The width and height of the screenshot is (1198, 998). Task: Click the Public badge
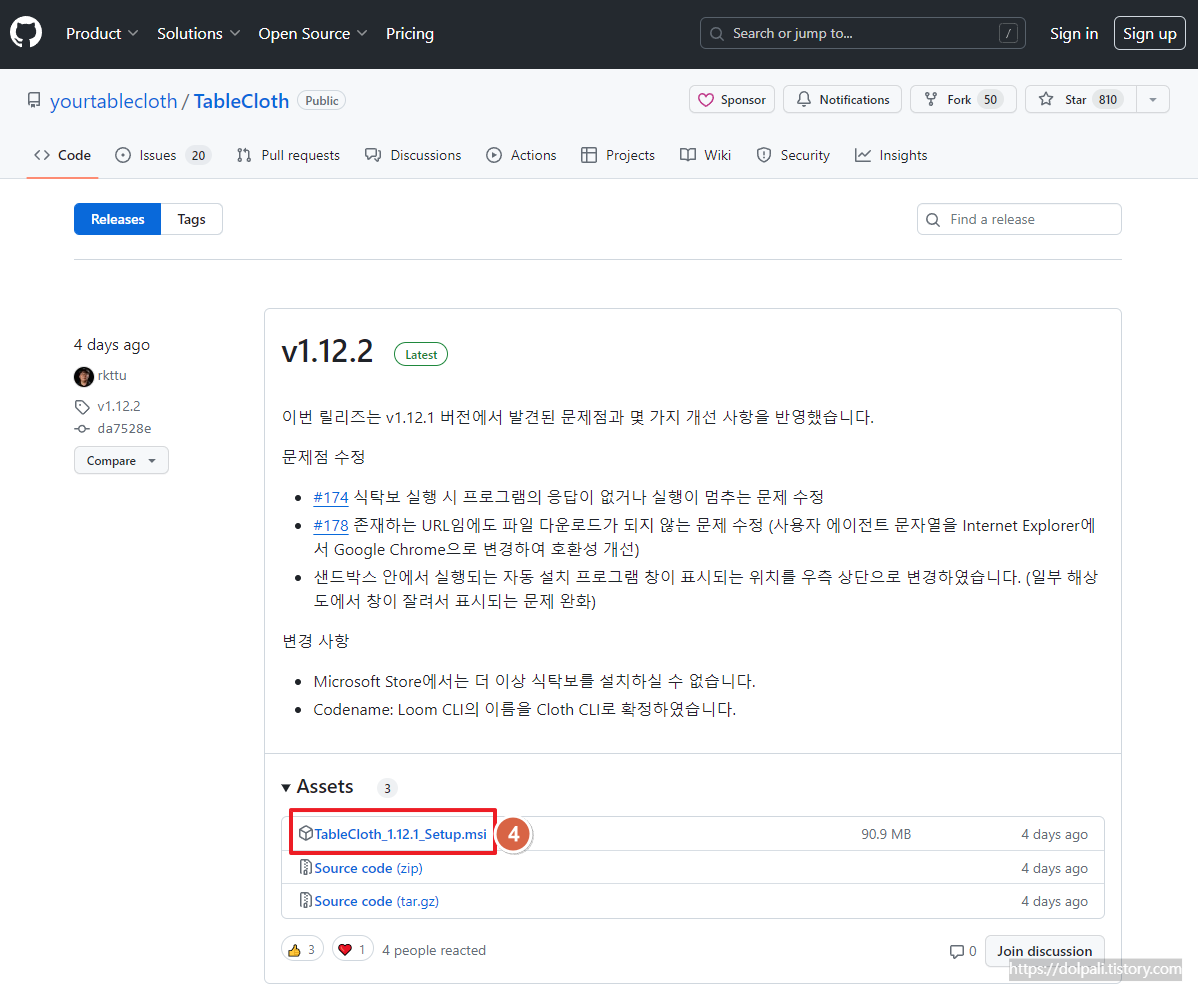322,101
